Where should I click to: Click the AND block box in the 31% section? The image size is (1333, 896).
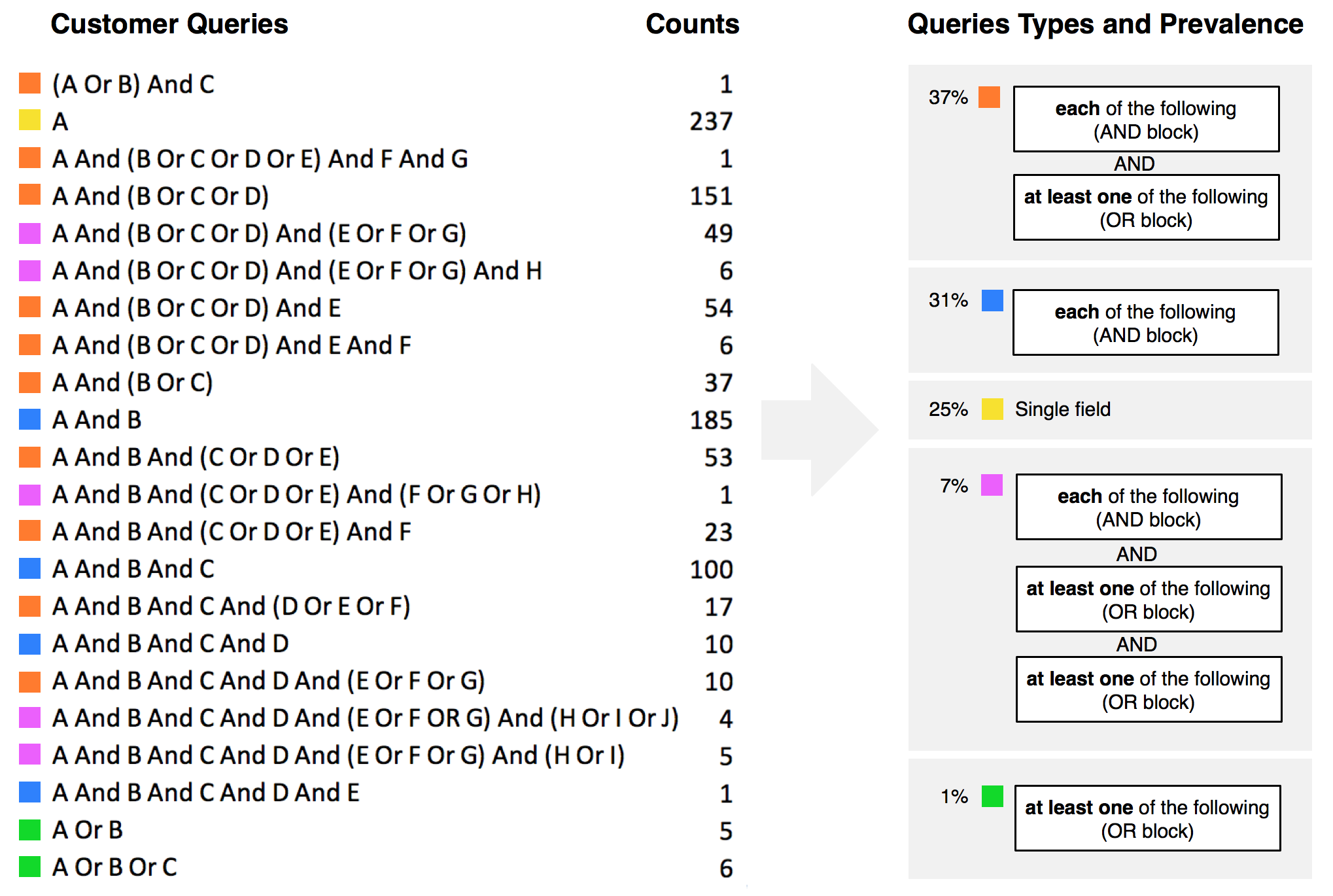pos(1145,323)
